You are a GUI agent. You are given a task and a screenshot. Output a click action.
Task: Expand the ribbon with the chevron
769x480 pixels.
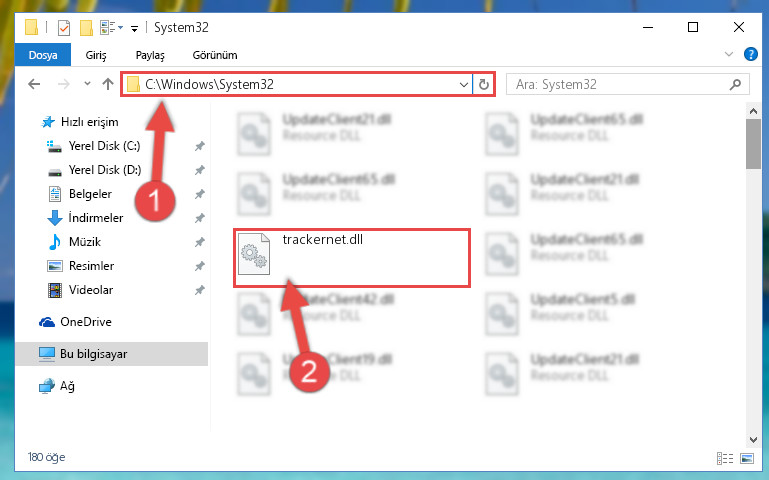pos(729,54)
